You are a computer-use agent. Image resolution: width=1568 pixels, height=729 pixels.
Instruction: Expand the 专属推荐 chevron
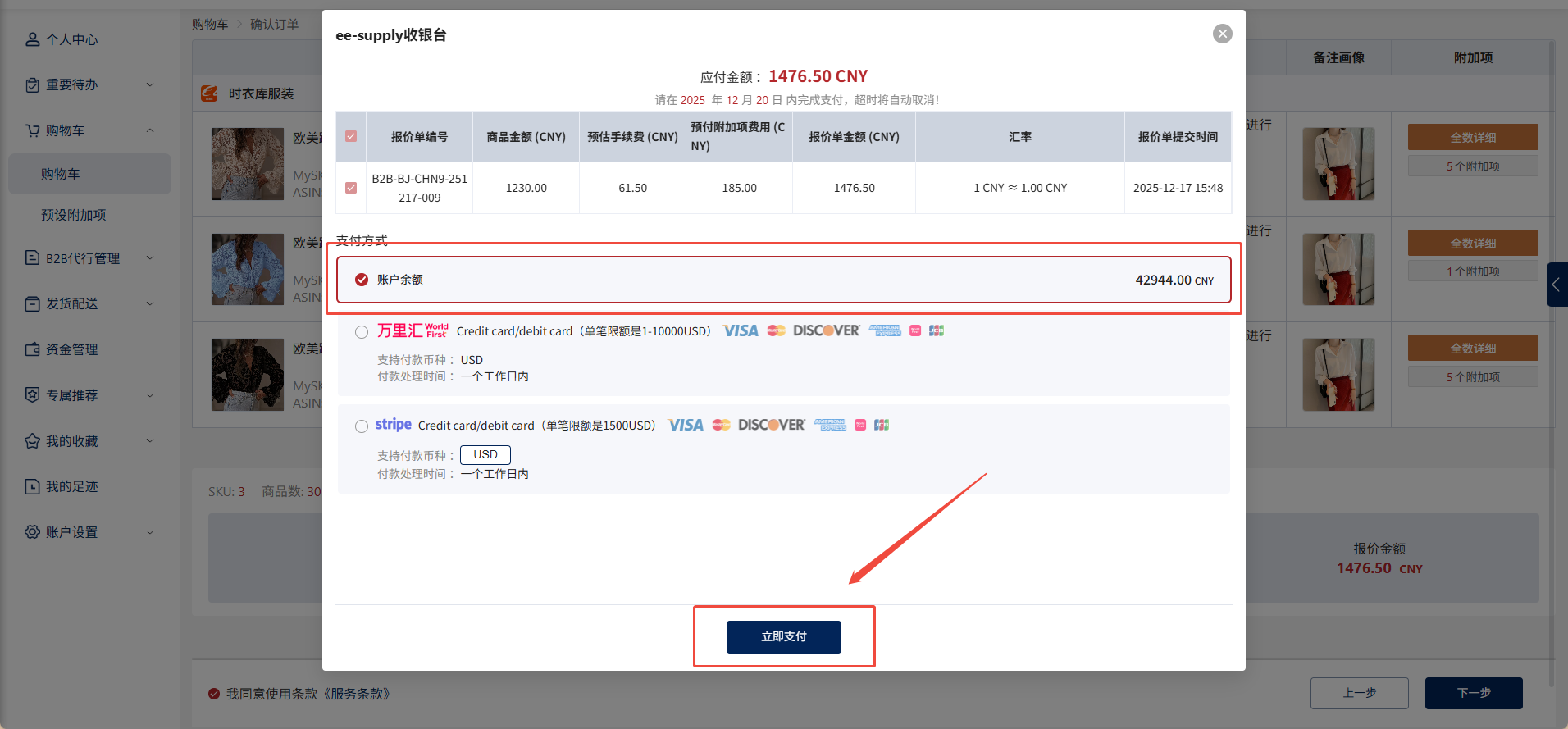(150, 395)
